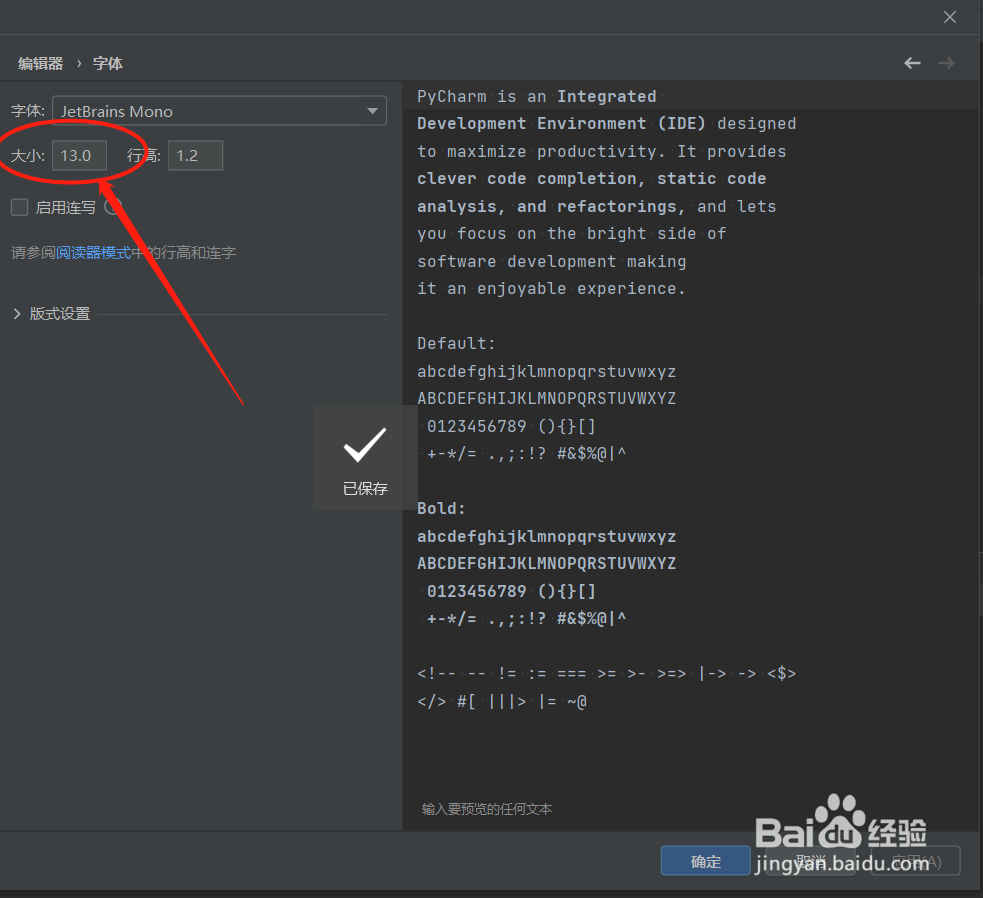Image resolution: width=983 pixels, height=898 pixels.
Task: Click the 编辑器 breadcrumb
Action: (x=40, y=63)
